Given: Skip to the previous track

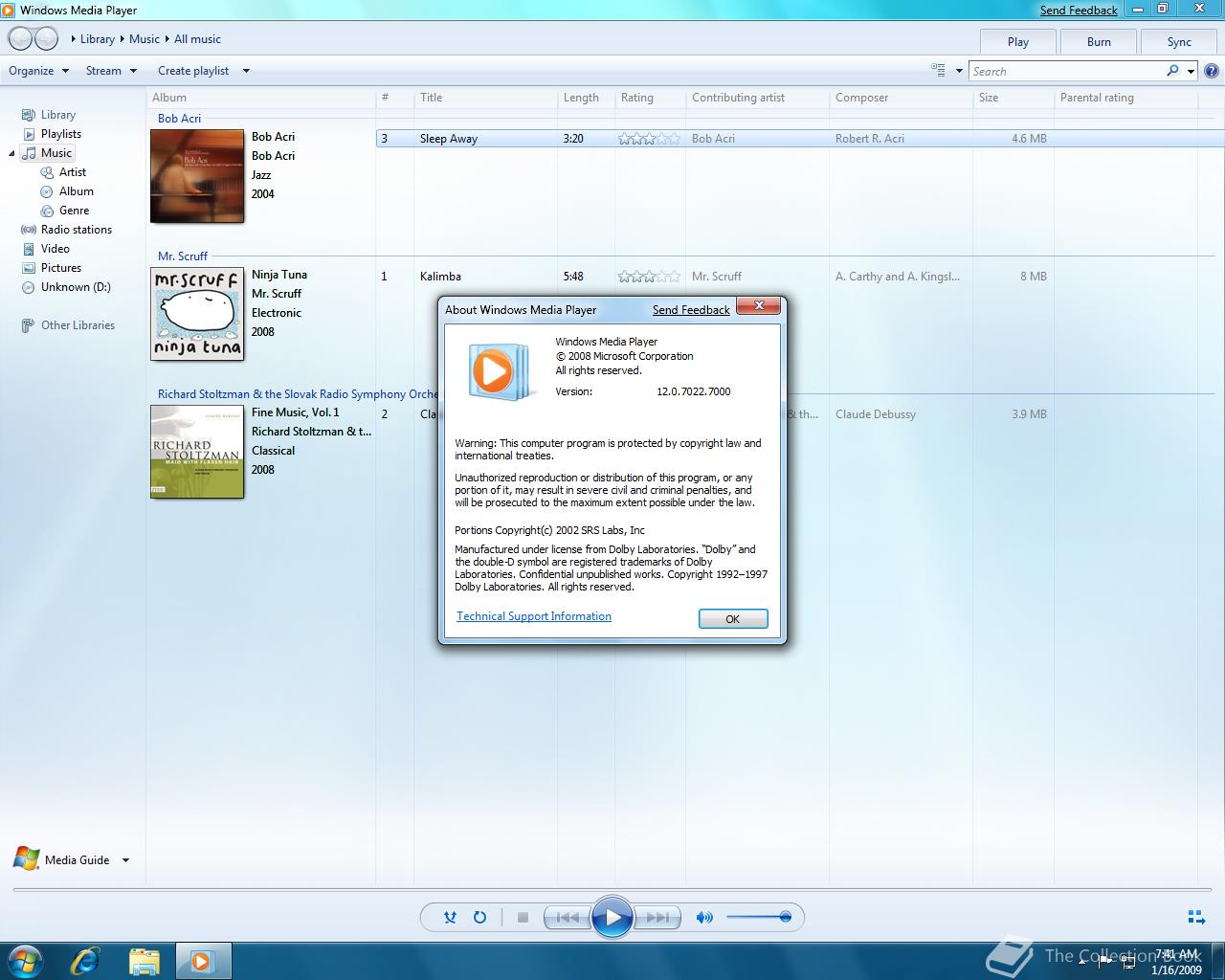Looking at the screenshot, I should 567,917.
